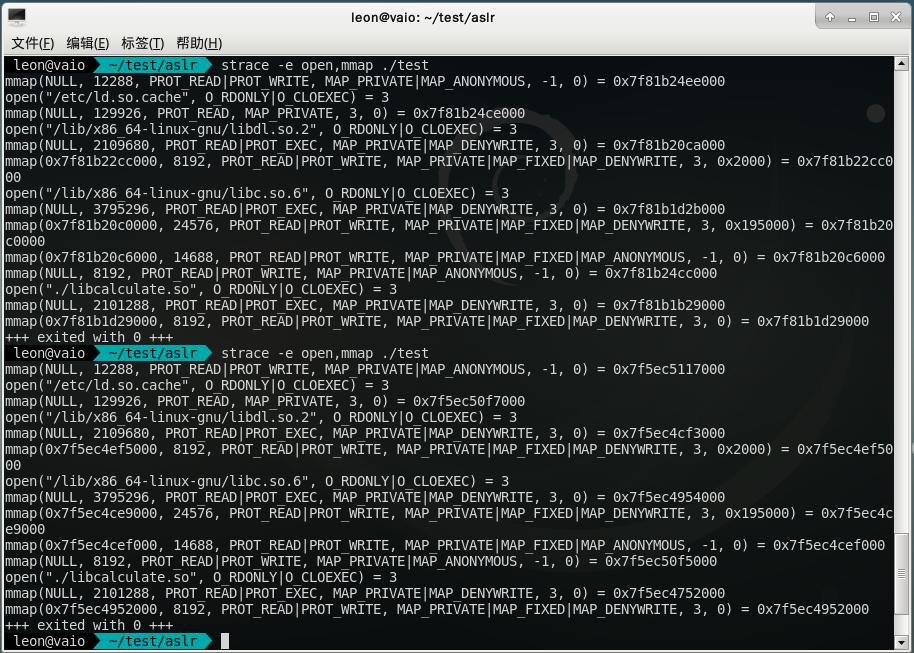This screenshot has height=653, width=914.
Task: Open the 文件(F) menu
Action: (x=33, y=43)
